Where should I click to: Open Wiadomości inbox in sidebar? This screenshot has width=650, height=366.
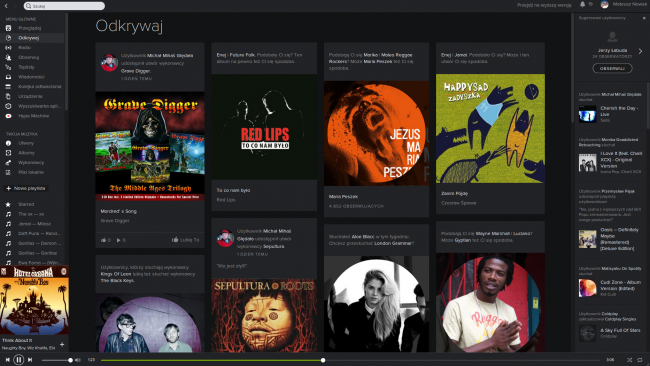(x=31, y=77)
